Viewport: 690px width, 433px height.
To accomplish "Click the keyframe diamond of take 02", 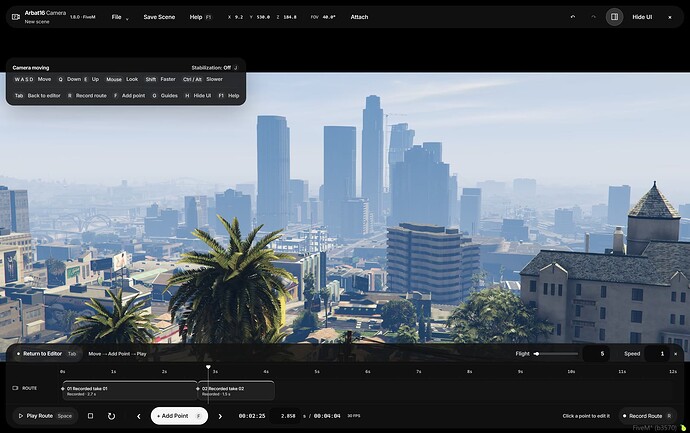I will pyautogui.click(x=198, y=389).
